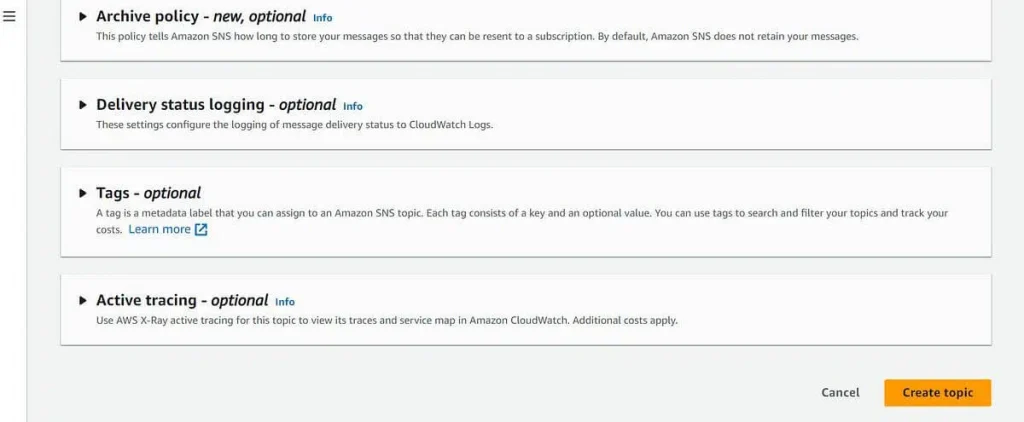The height and width of the screenshot is (422, 1024).
Task: Click the CloudWatch Logs description under Delivery status
Action: 295,125
